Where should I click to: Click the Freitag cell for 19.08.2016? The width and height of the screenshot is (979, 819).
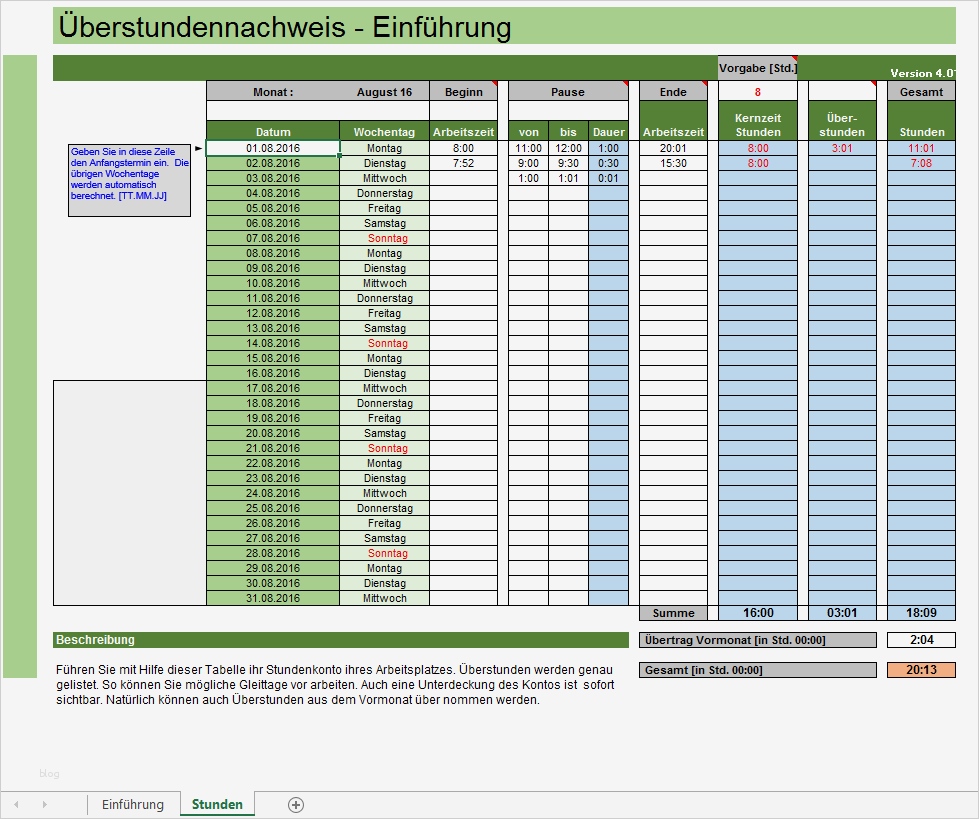click(385, 418)
